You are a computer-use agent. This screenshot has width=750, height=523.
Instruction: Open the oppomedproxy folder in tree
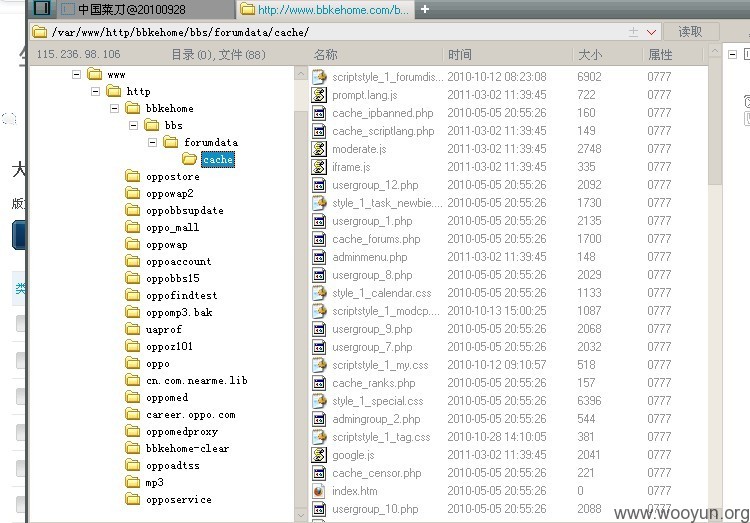(x=182, y=432)
